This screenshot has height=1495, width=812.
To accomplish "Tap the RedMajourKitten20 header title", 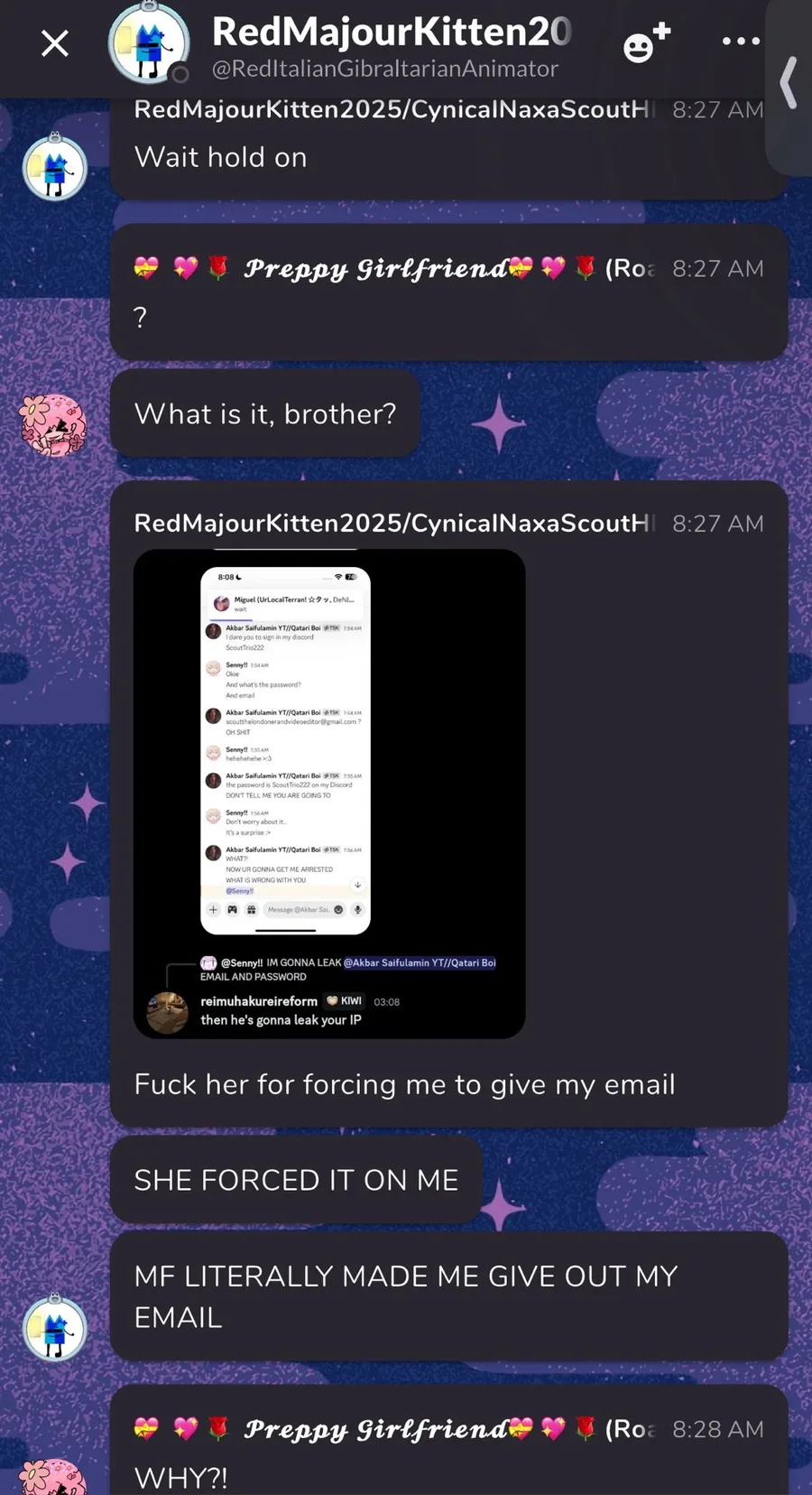I will tap(392, 32).
